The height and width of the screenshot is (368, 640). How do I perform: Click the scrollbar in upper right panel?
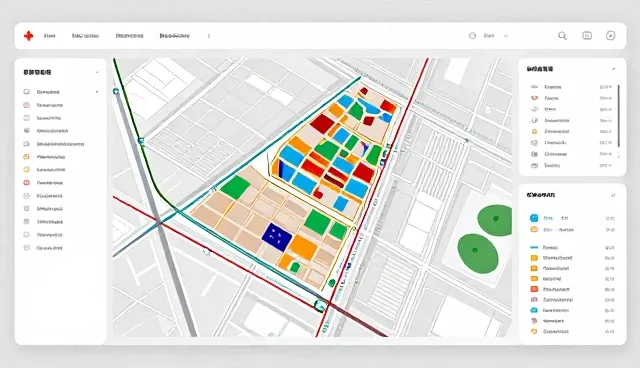coord(619,116)
